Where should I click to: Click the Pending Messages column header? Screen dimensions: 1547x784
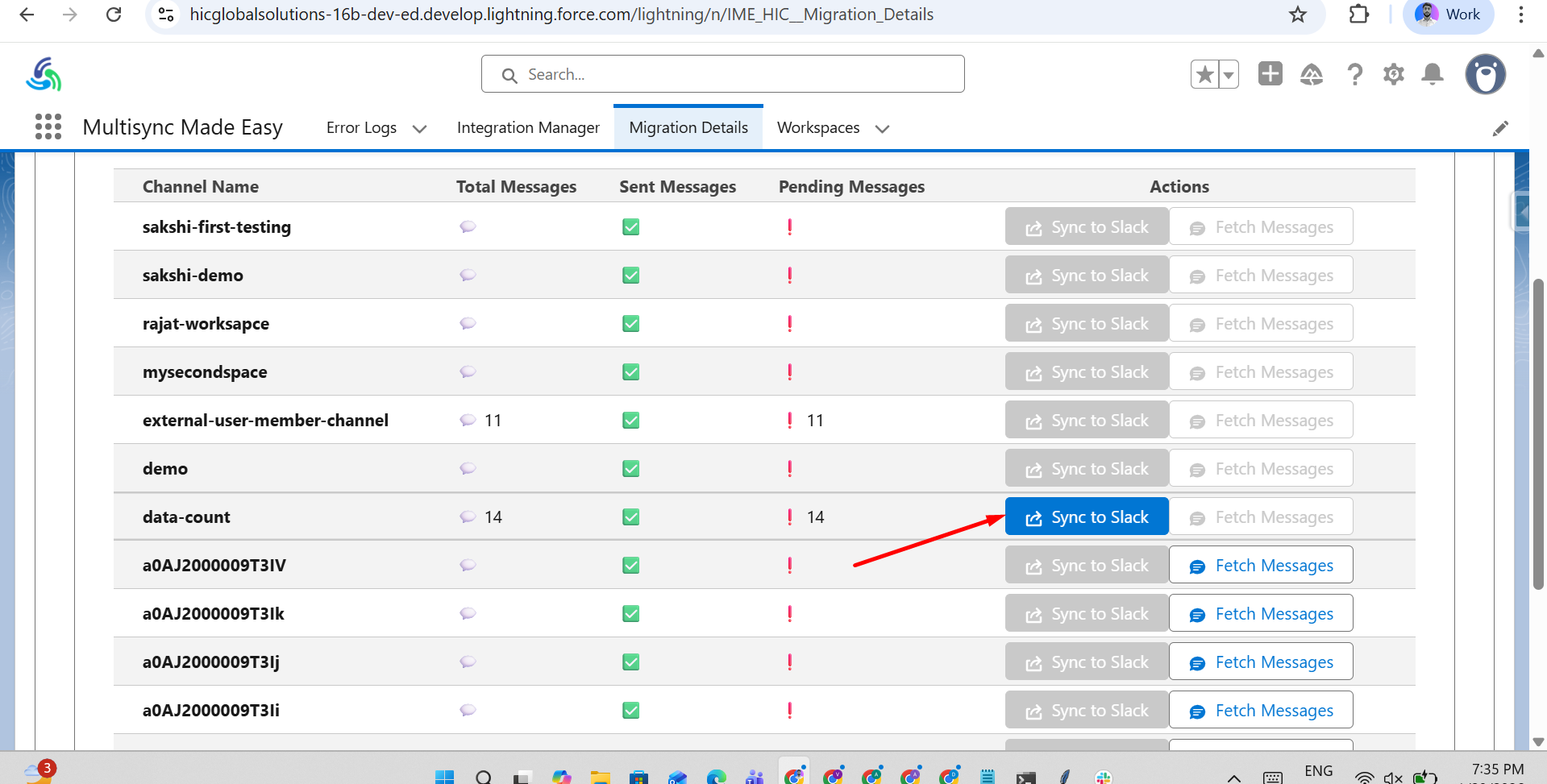pos(851,186)
